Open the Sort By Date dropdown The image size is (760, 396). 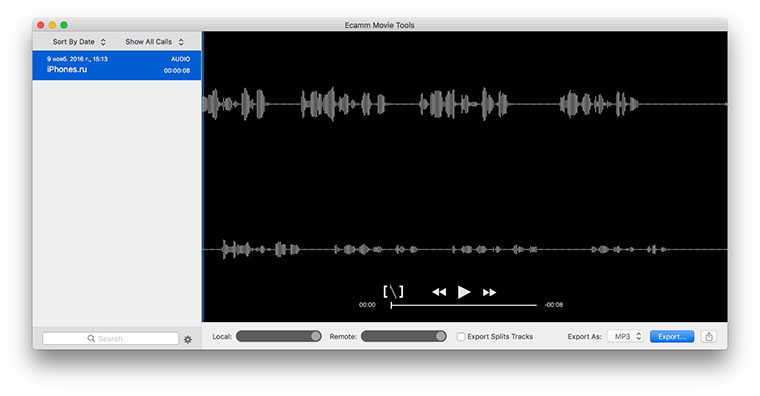pos(79,42)
